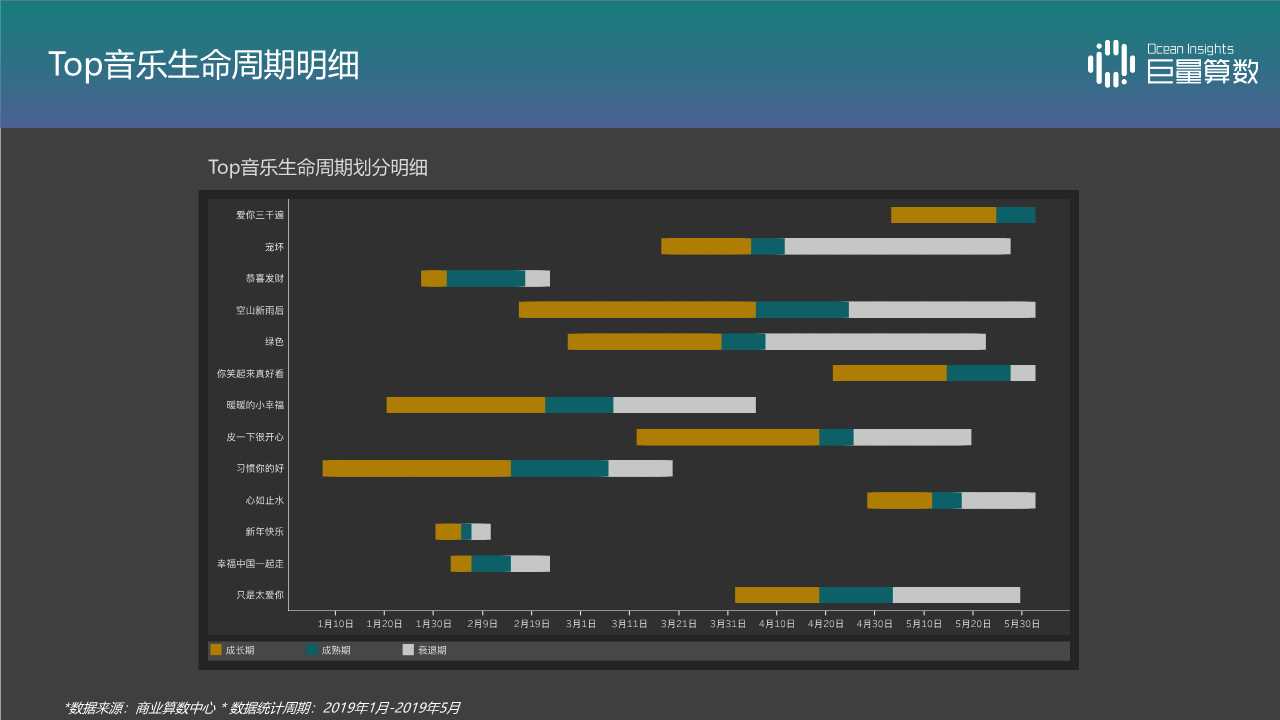
Task: Click the 心如止水 row label
Action: tap(265, 500)
